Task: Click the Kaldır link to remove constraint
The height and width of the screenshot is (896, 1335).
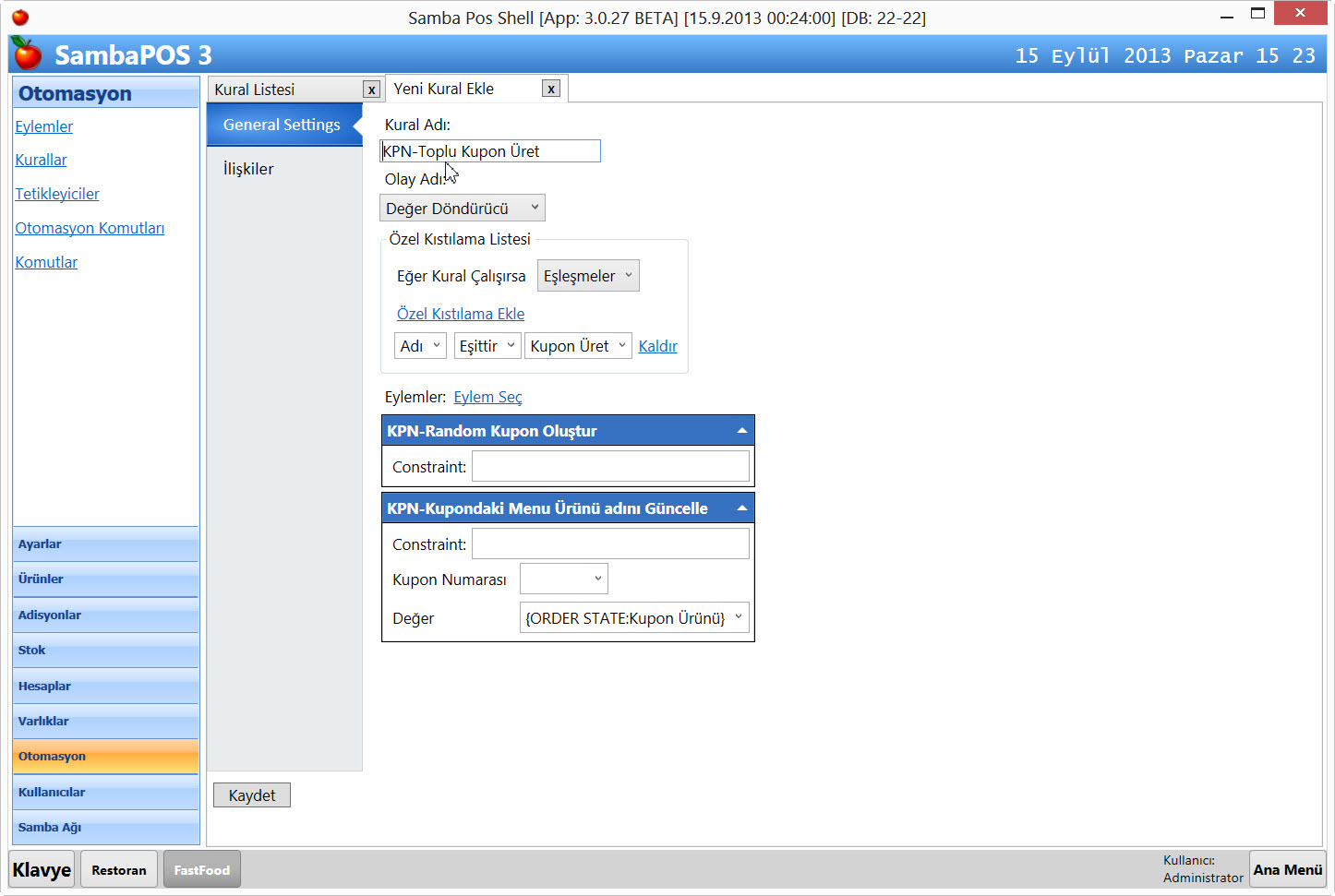Action: click(657, 346)
